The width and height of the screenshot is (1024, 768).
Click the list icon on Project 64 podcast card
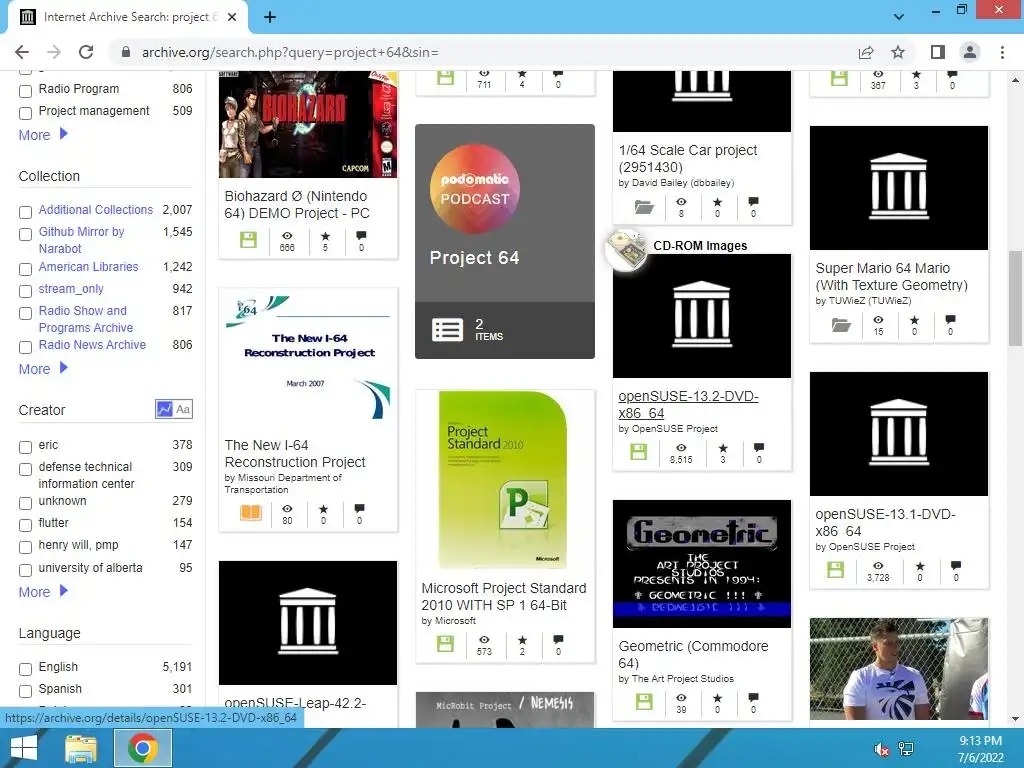[447, 330]
